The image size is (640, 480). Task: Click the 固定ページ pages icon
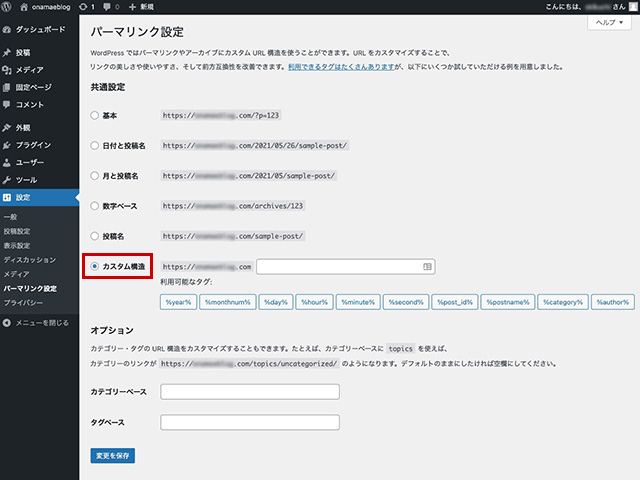tap(7, 87)
